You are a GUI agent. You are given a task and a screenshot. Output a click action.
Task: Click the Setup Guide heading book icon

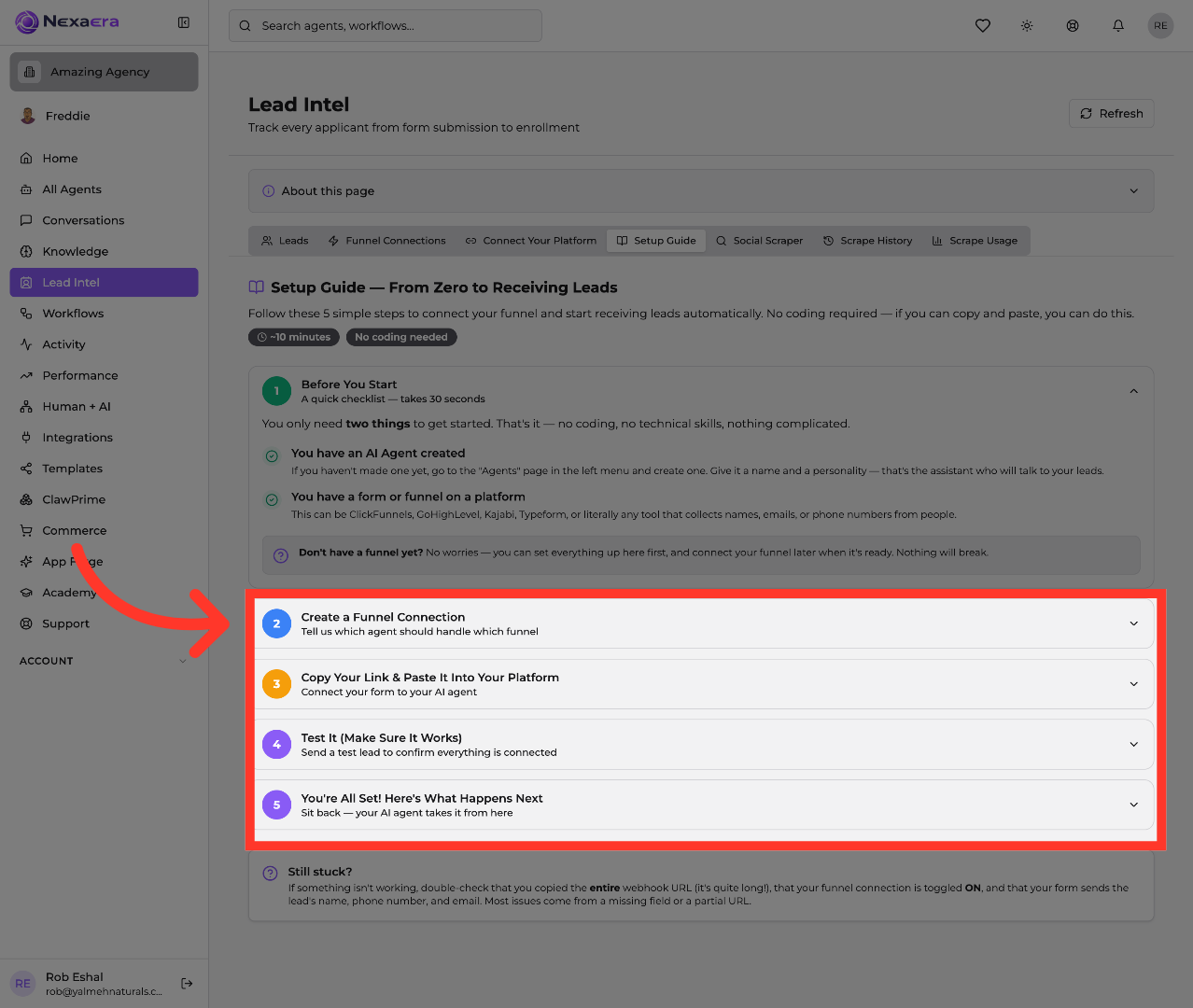pyautogui.click(x=256, y=287)
